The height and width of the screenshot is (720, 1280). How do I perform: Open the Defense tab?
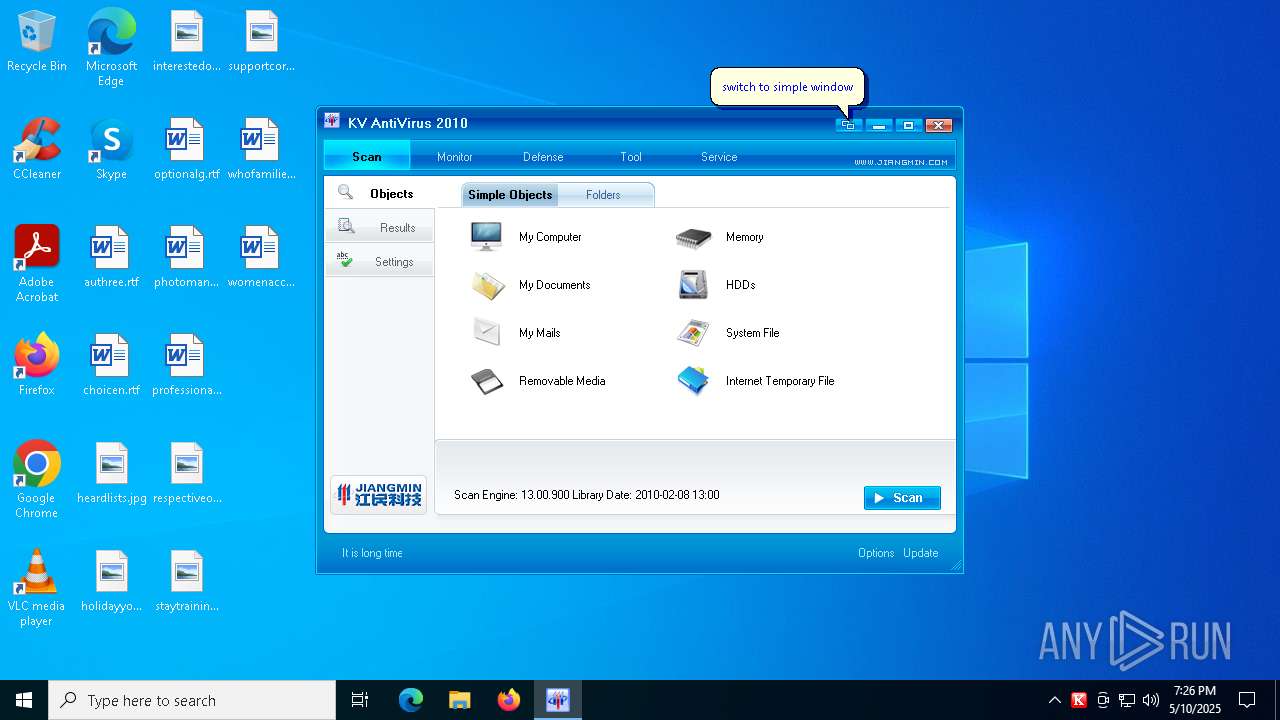[543, 157]
